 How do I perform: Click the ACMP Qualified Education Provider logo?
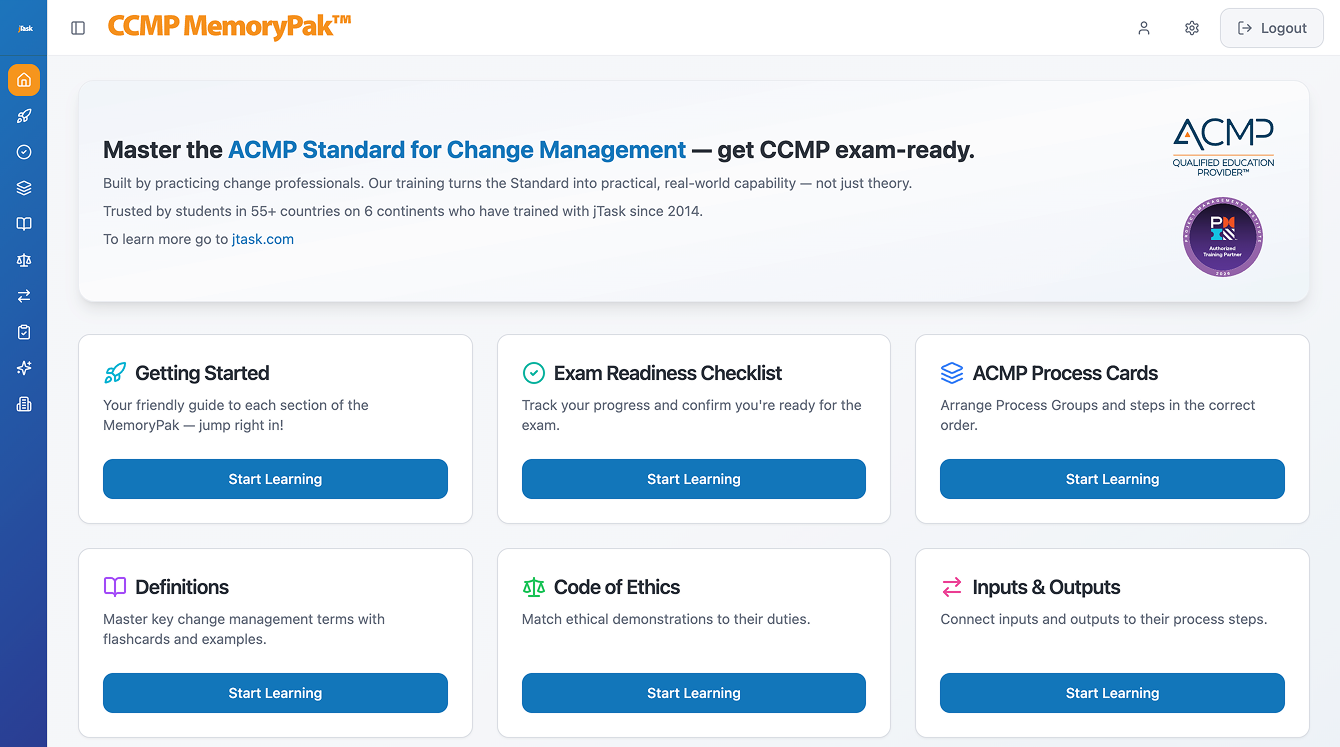[1224, 146]
